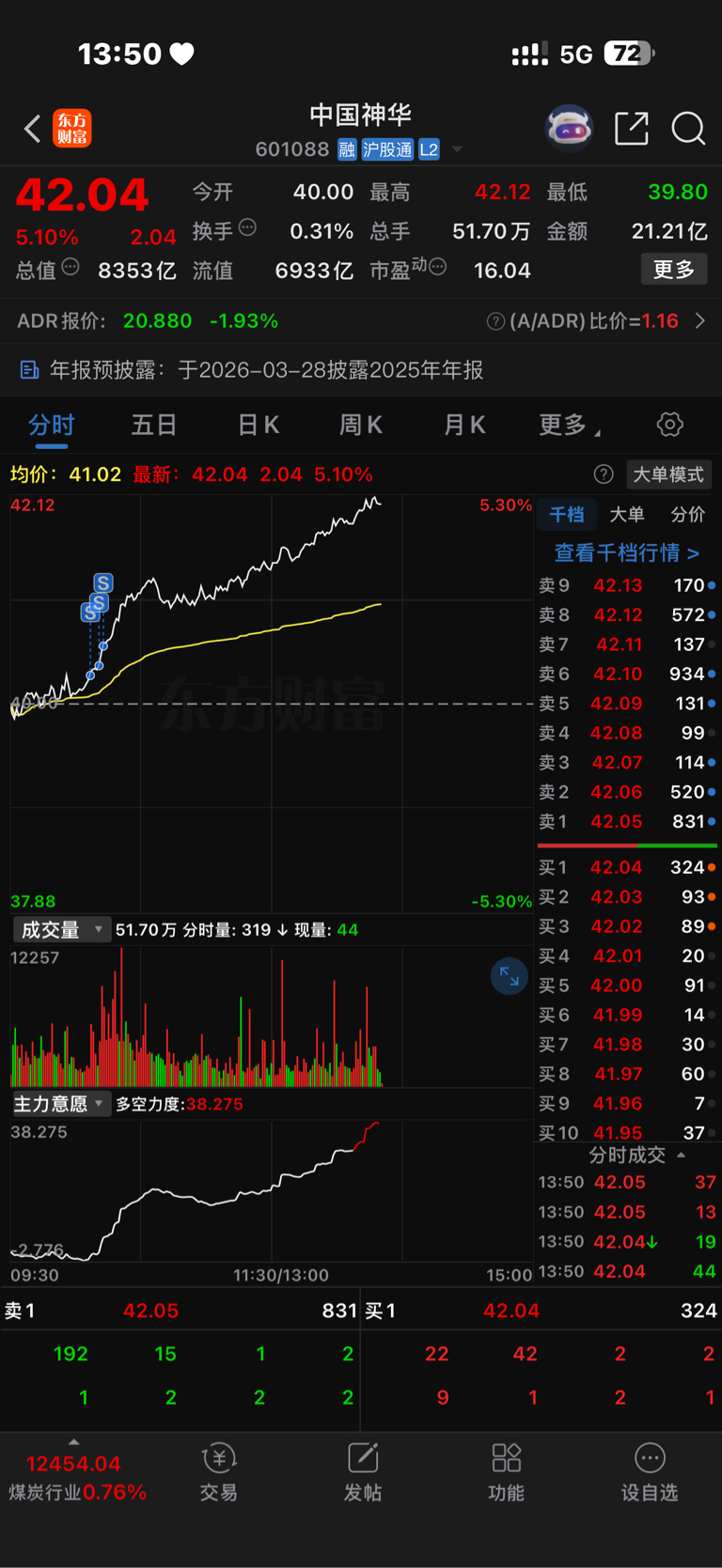
Task: Tap the 沪股通 badge
Action: point(387,149)
